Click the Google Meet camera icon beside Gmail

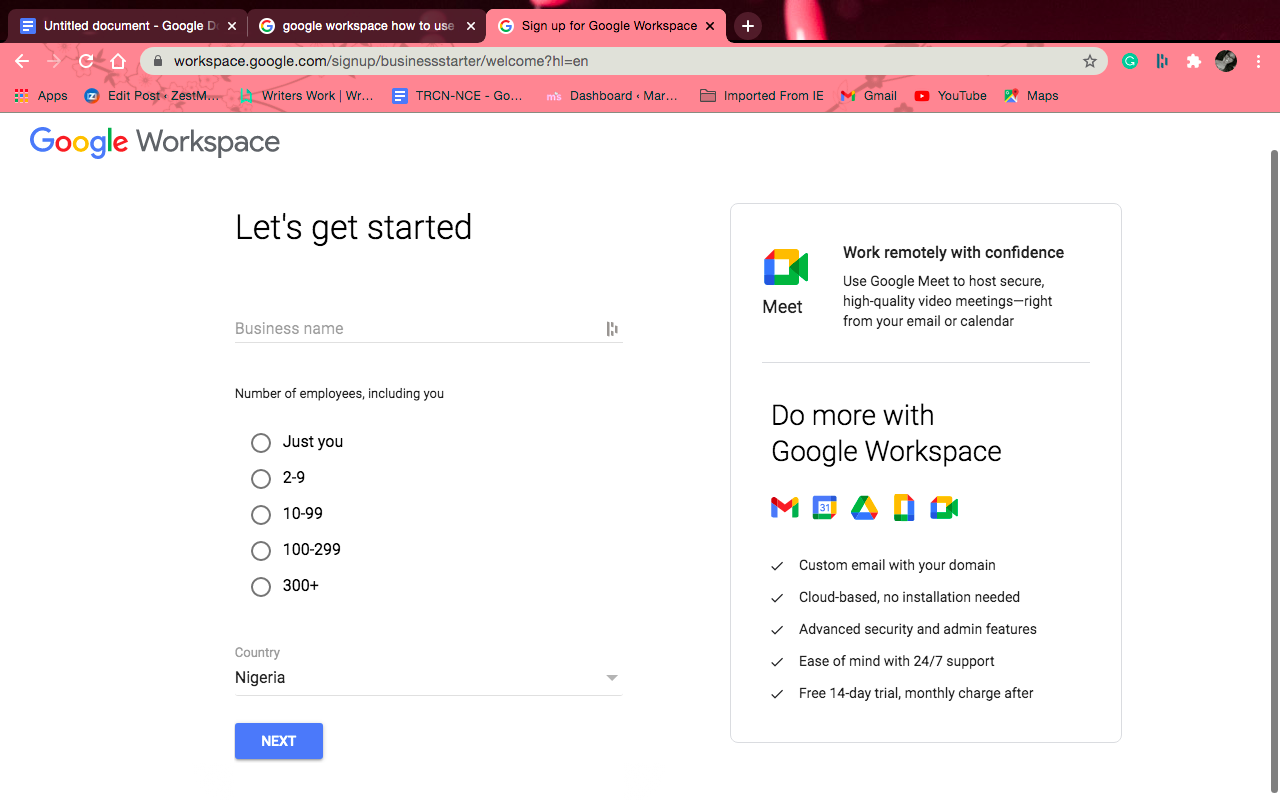point(943,507)
